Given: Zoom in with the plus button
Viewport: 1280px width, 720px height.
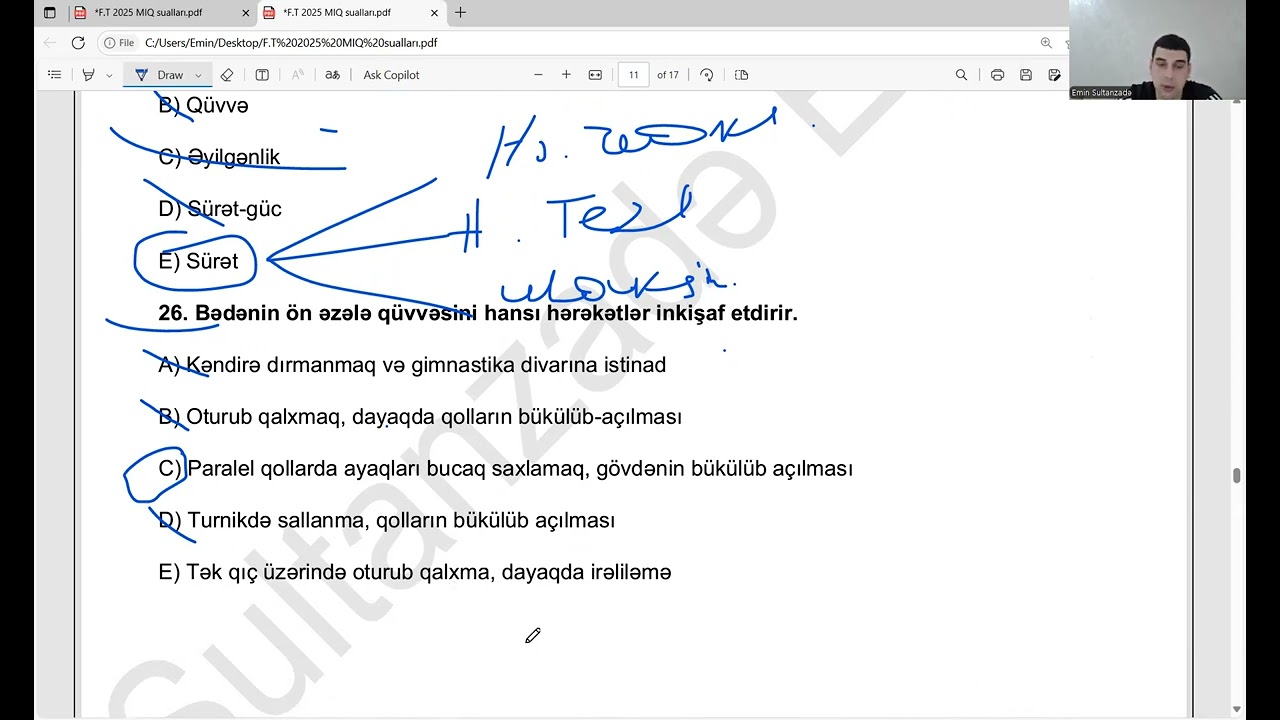Looking at the screenshot, I should (x=566, y=75).
